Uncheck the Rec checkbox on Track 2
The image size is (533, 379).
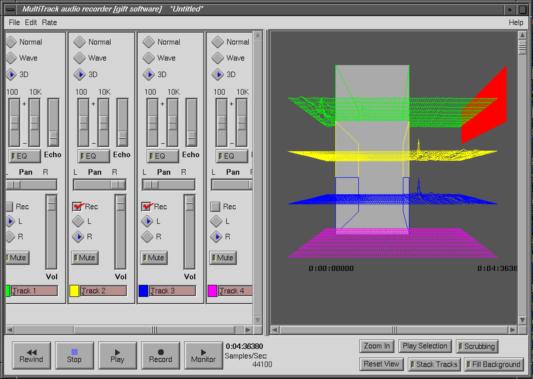pyautogui.click(x=78, y=206)
